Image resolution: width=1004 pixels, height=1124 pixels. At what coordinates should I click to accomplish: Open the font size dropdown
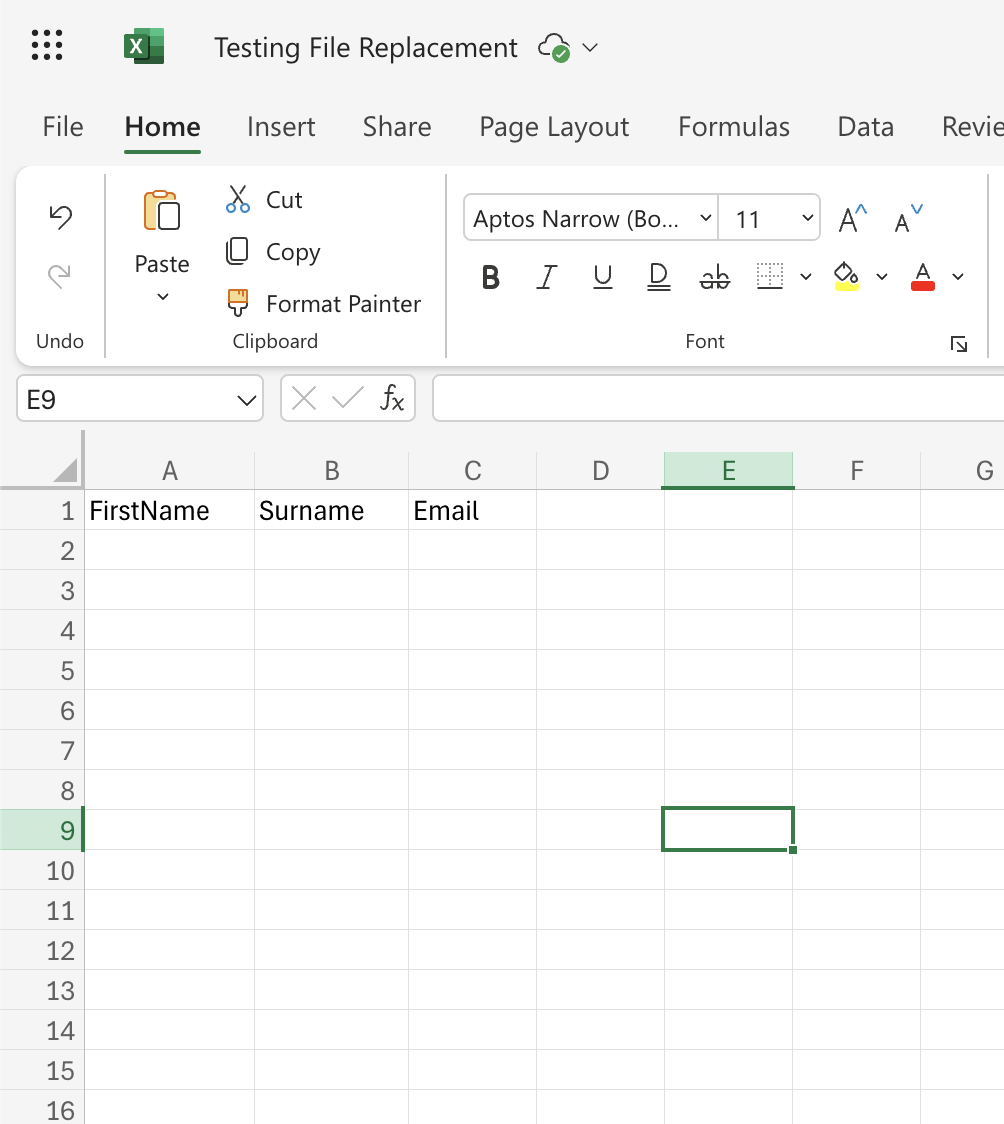(806, 217)
